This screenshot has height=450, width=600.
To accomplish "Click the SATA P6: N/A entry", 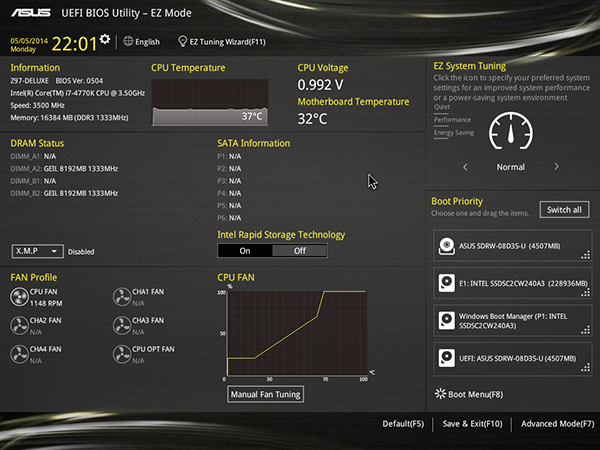I will (x=229, y=218).
